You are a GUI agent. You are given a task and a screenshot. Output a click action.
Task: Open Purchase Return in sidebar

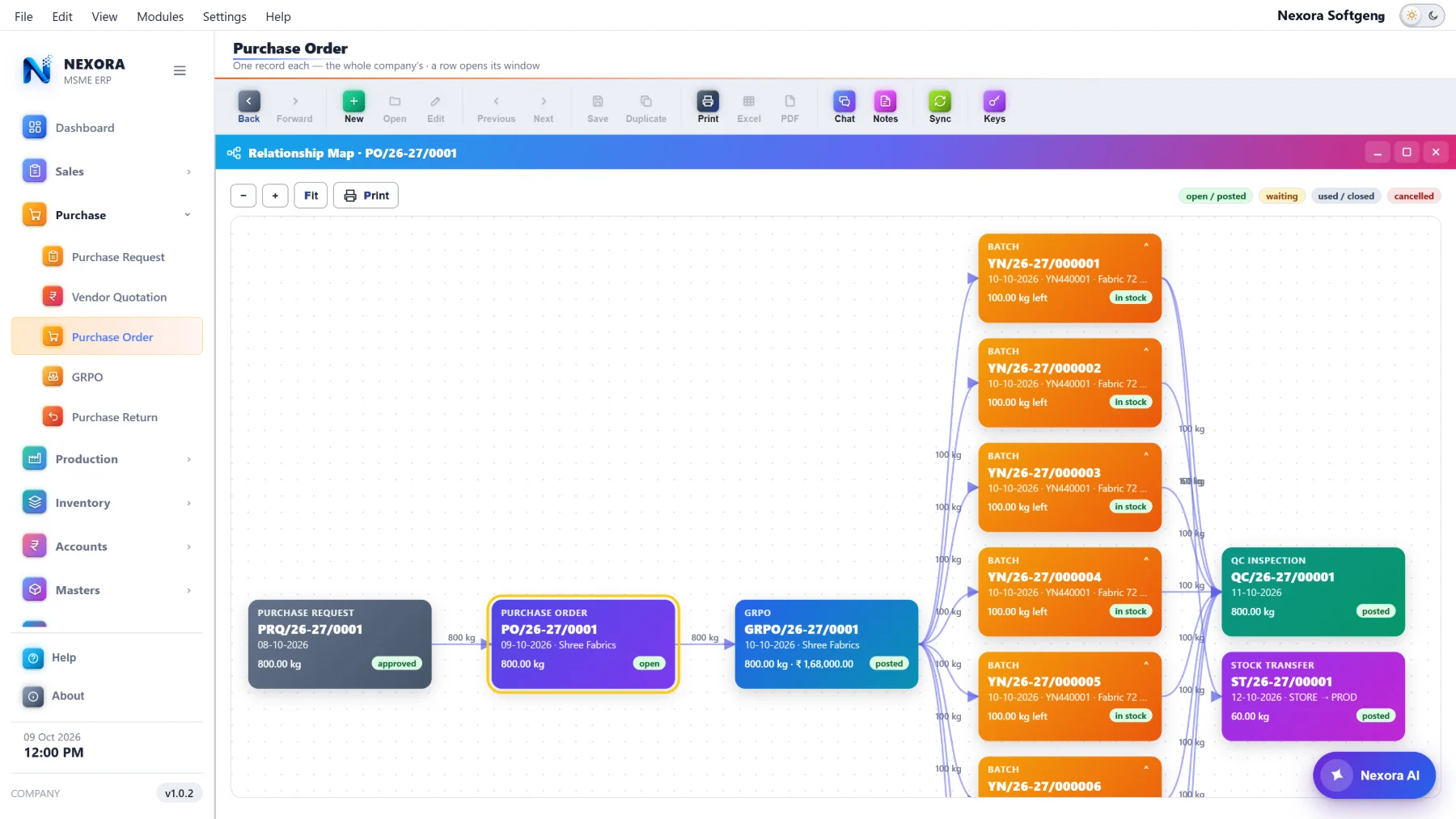click(x=107, y=417)
